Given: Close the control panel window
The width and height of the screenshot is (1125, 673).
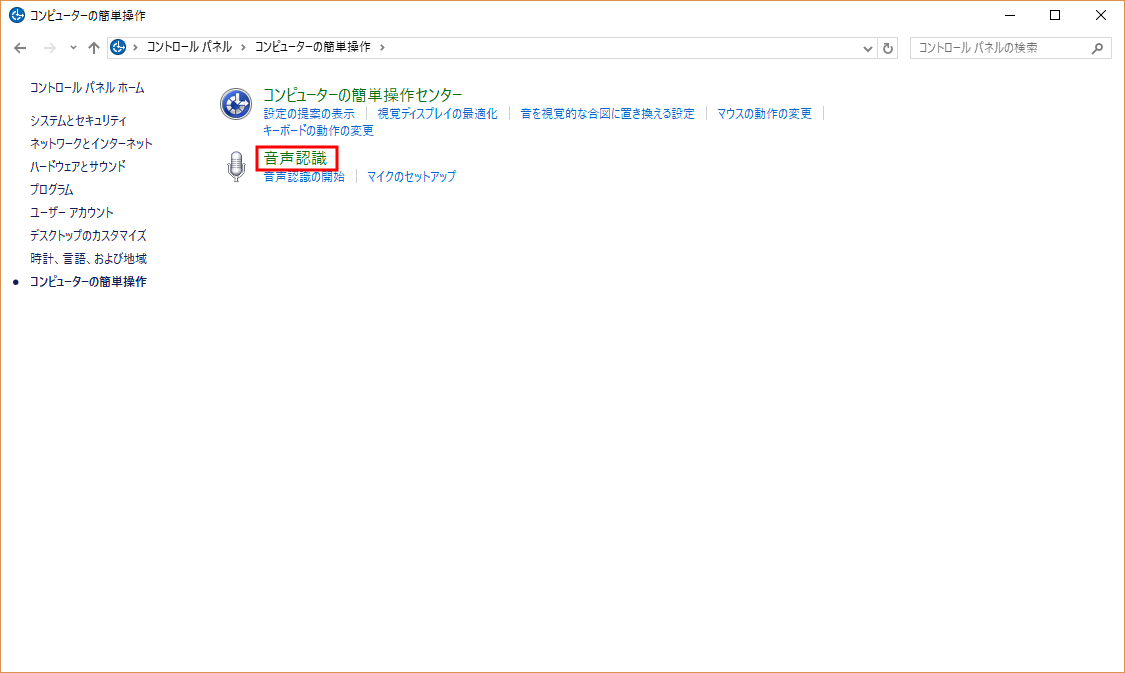Looking at the screenshot, I should [x=1101, y=15].
